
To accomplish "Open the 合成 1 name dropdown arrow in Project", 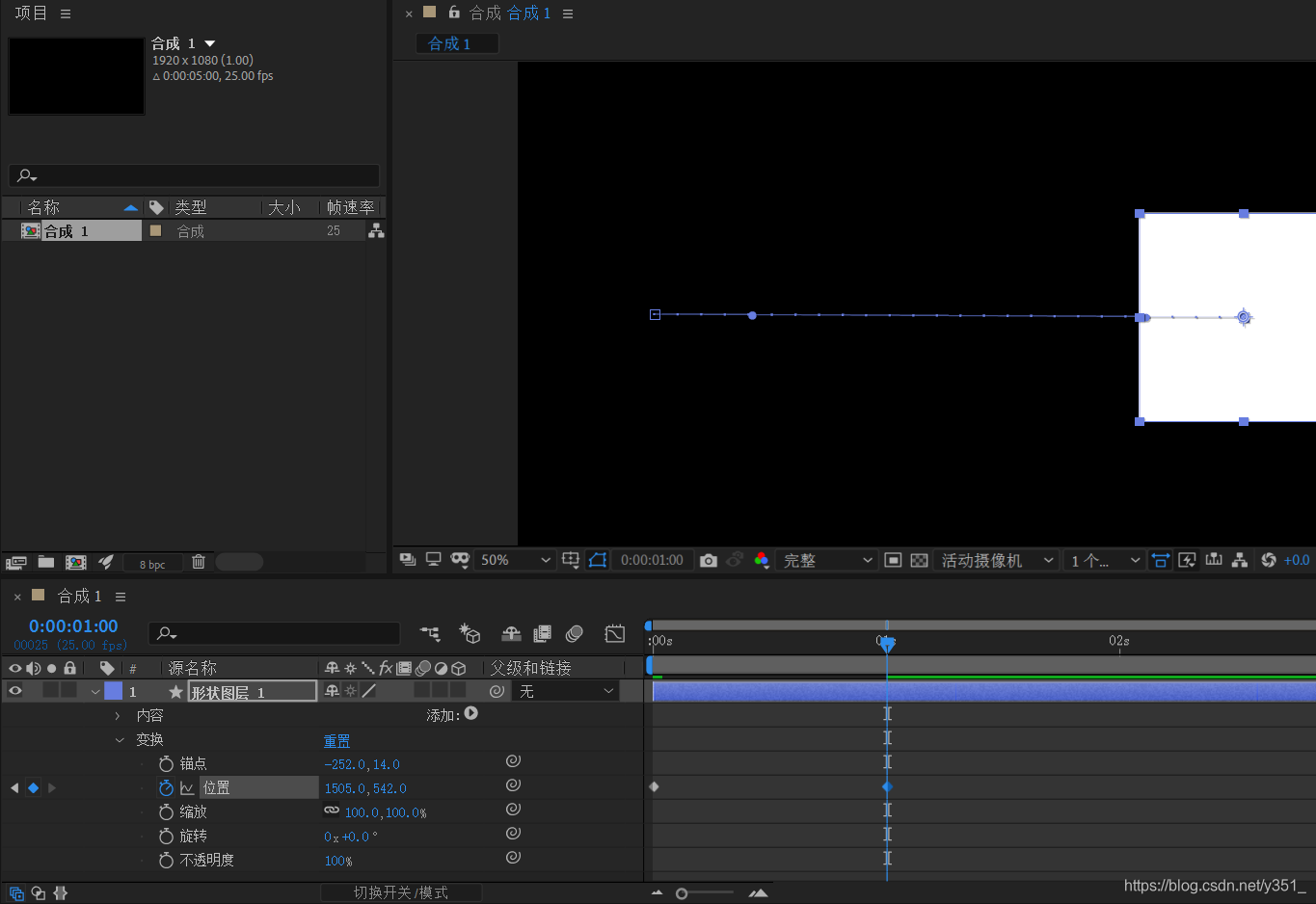I will [210, 43].
